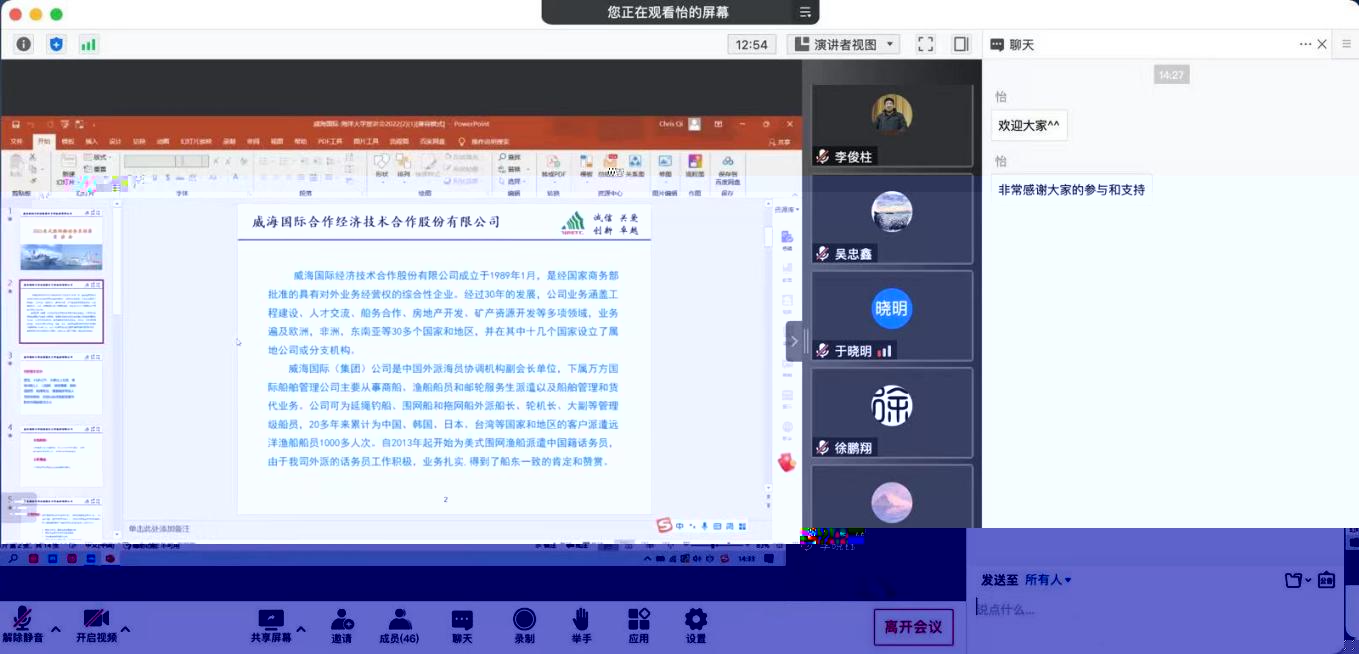This screenshot has height=654, width=1359.
Task: Toggle the side panel layout icon
Action: pos(961,44)
